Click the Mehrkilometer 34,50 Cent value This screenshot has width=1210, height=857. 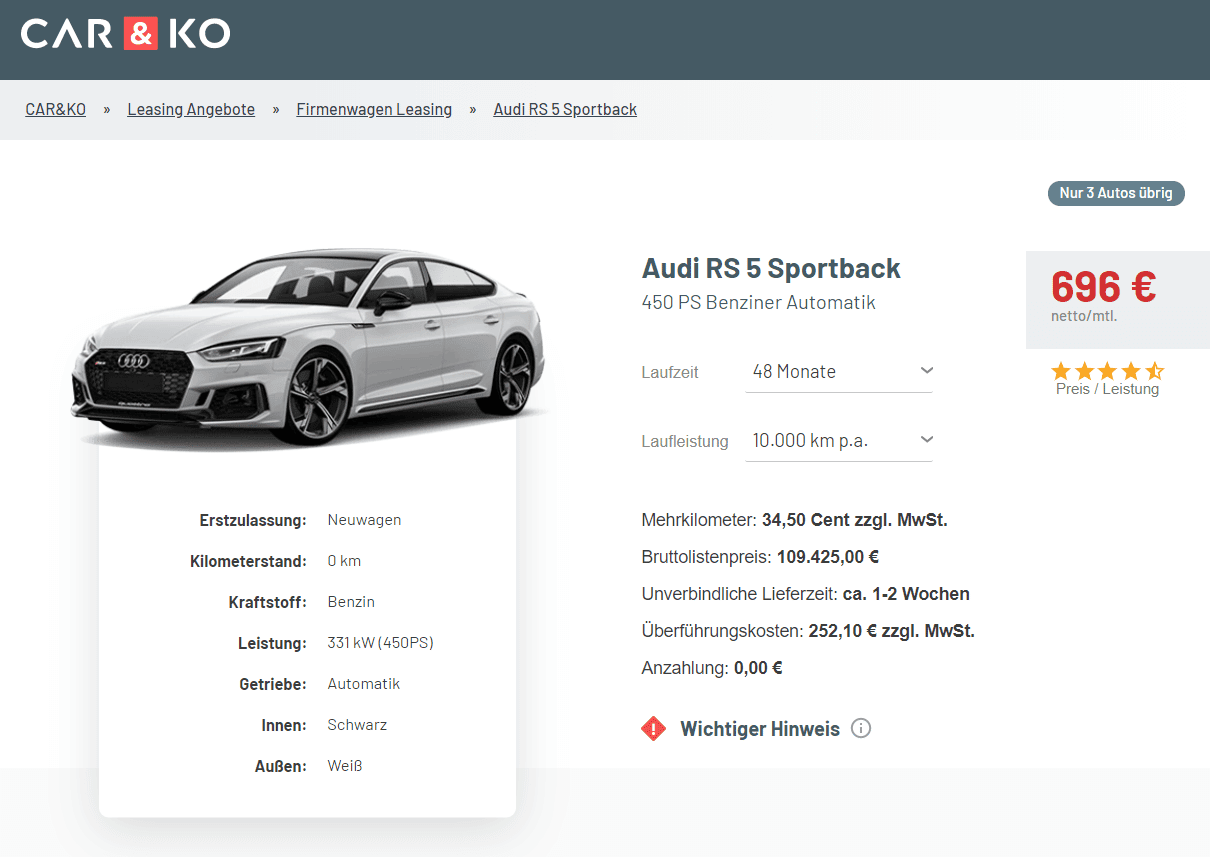(x=854, y=520)
